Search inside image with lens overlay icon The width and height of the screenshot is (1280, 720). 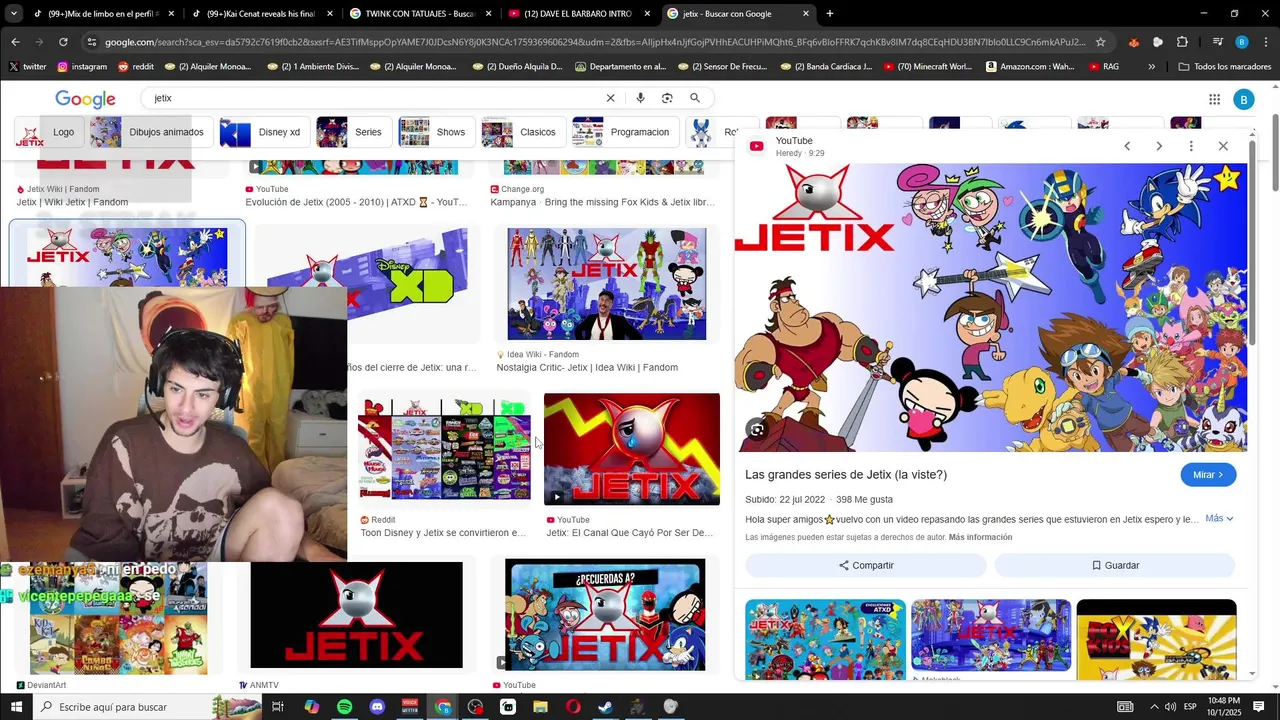coord(757,430)
